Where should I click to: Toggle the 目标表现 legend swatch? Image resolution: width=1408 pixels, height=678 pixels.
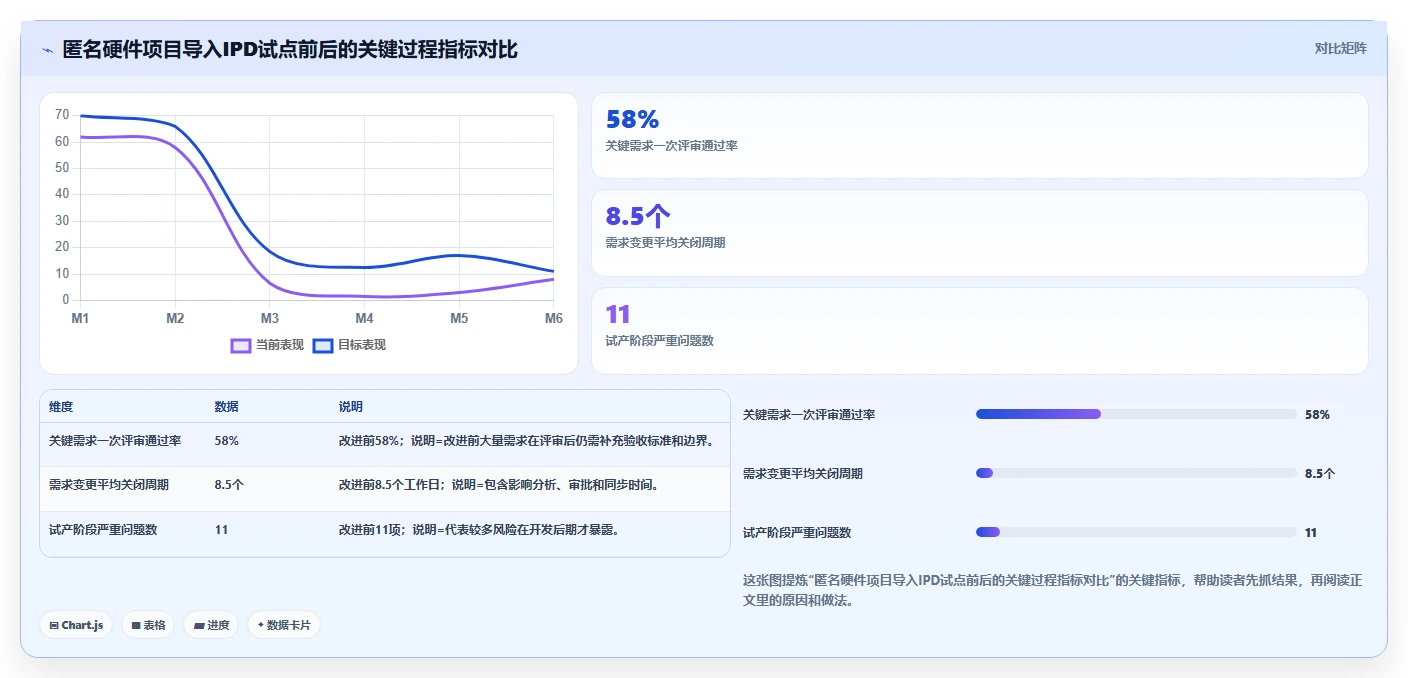point(323,345)
